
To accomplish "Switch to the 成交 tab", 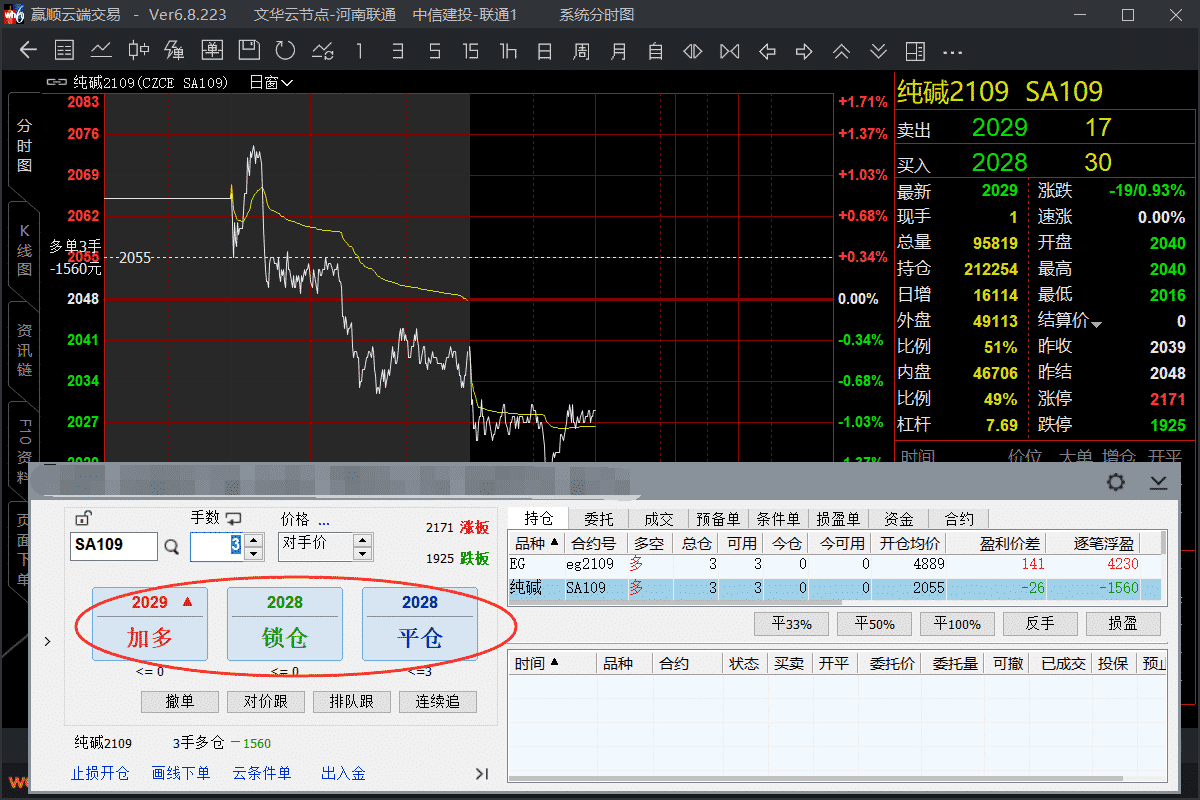I will (659, 519).
